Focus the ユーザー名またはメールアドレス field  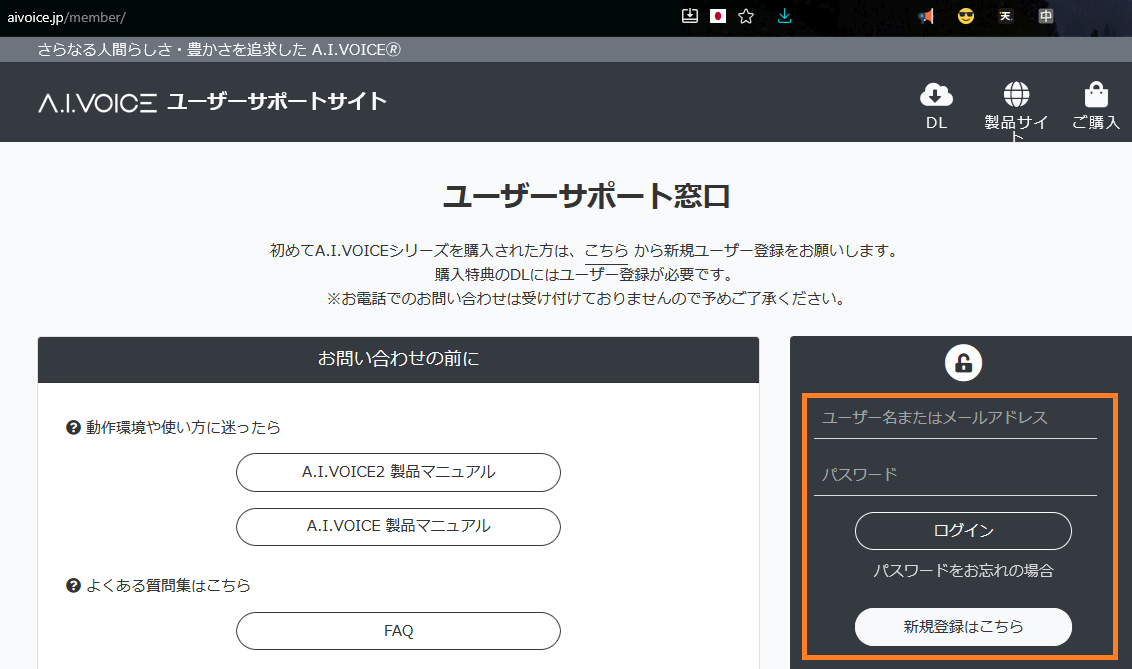point(955,418)
